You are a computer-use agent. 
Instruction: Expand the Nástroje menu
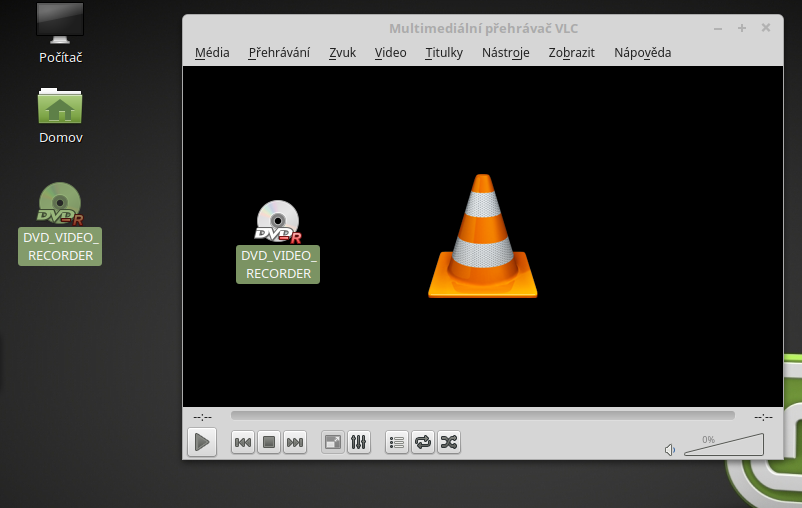[x=505, y=53]
